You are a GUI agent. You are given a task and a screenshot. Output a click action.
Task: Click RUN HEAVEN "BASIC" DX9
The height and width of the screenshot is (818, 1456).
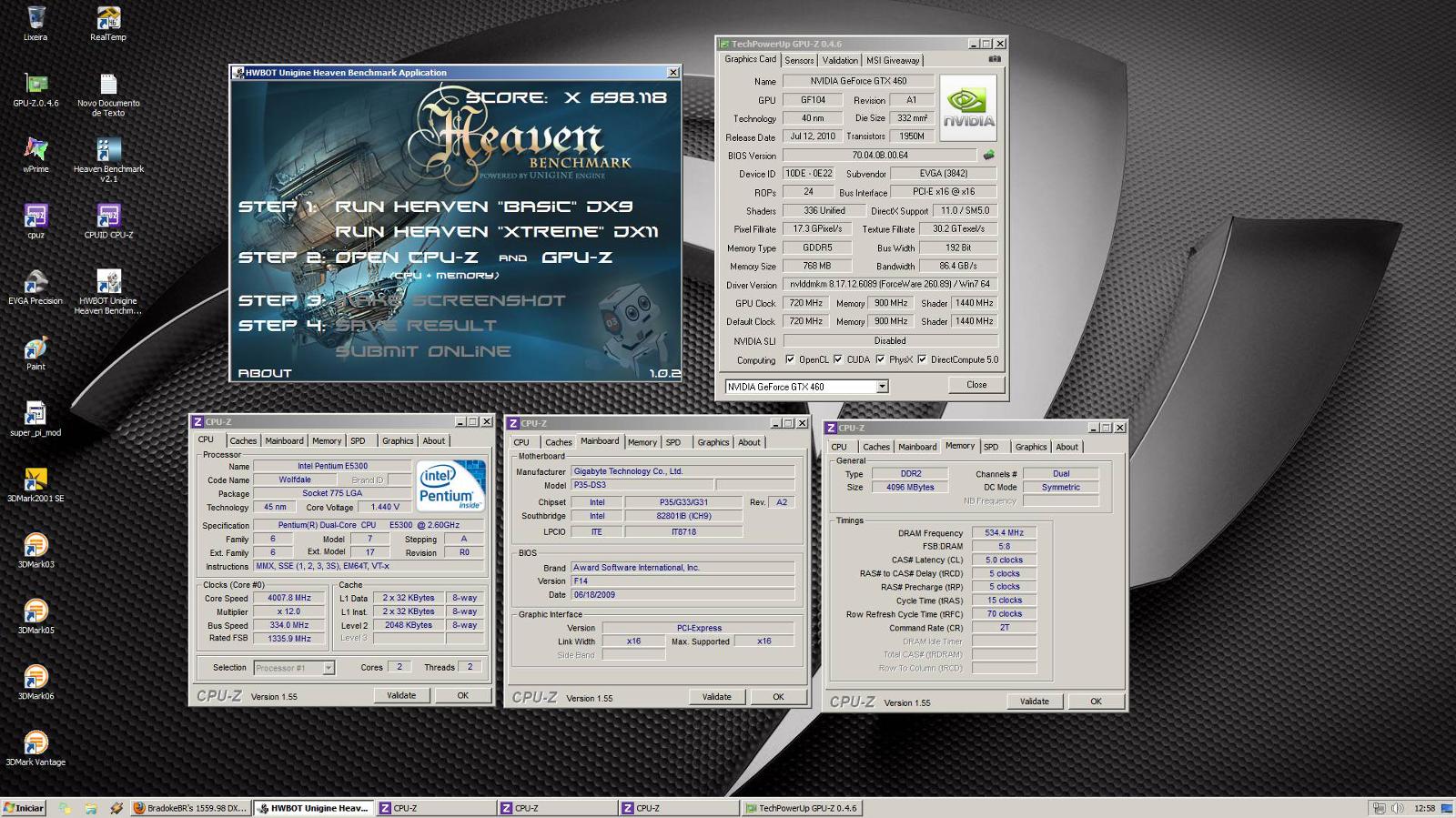pyautogui.click(x=484, y=207)
